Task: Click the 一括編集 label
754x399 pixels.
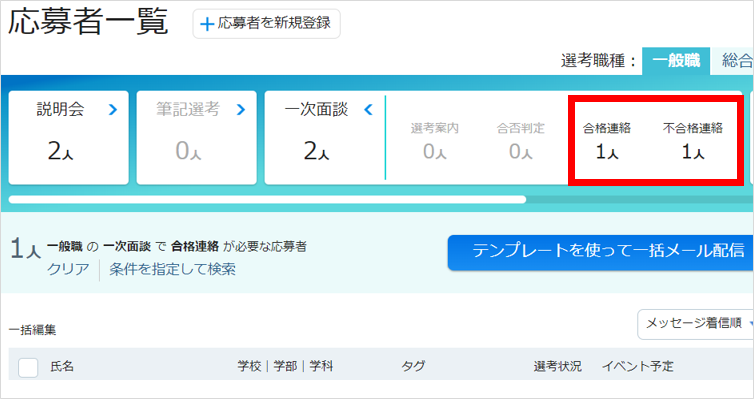Action: [32, 330]
